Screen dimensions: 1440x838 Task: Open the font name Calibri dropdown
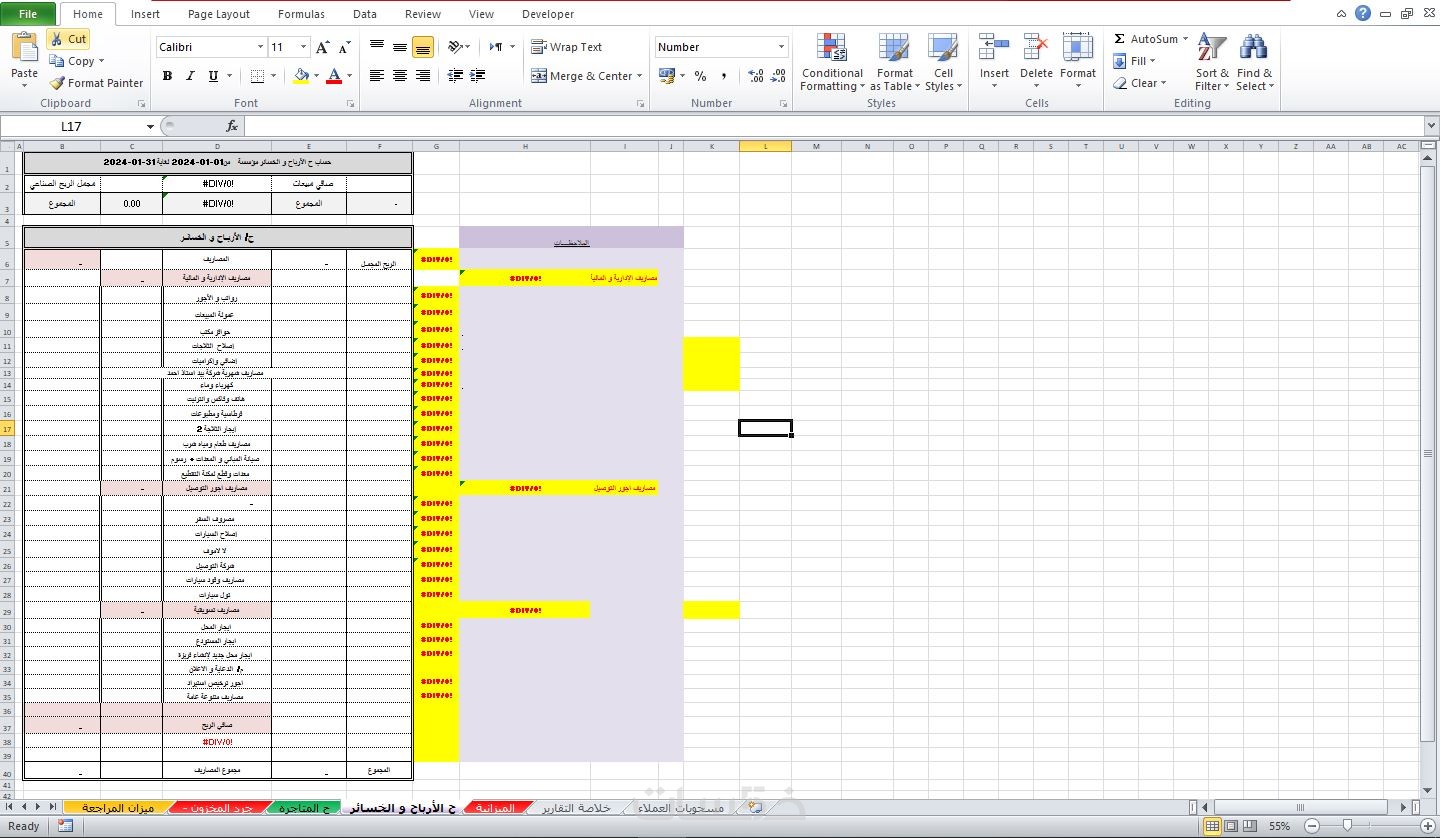click(260, 47)
